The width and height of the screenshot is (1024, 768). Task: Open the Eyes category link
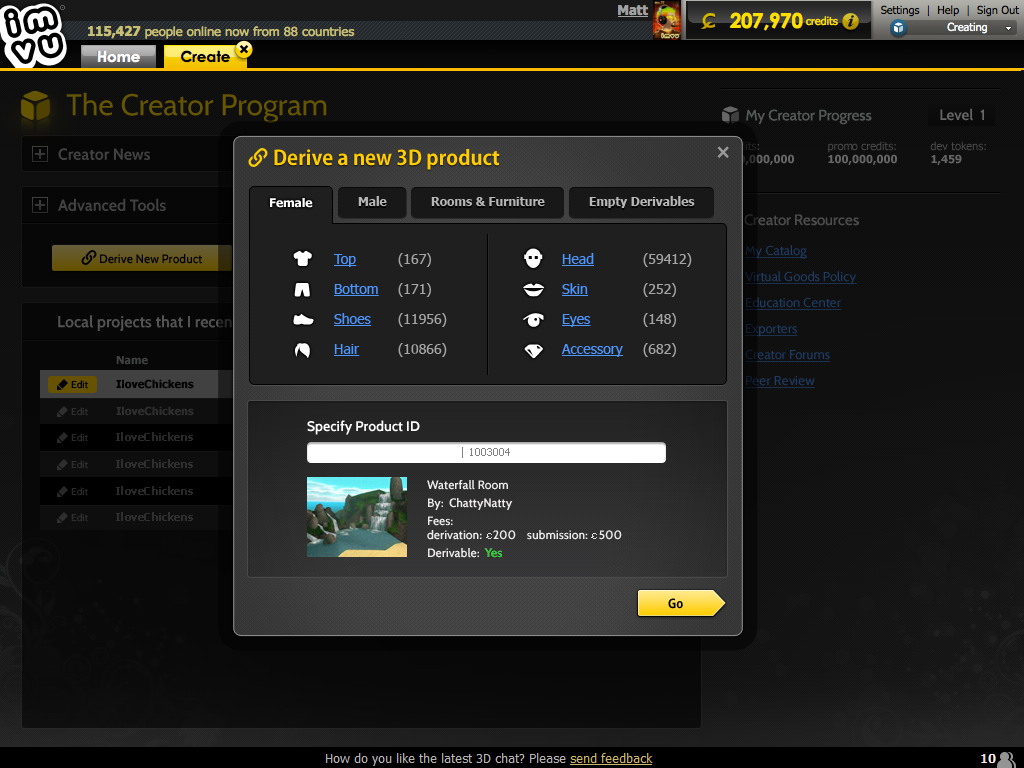coord(576,319)
